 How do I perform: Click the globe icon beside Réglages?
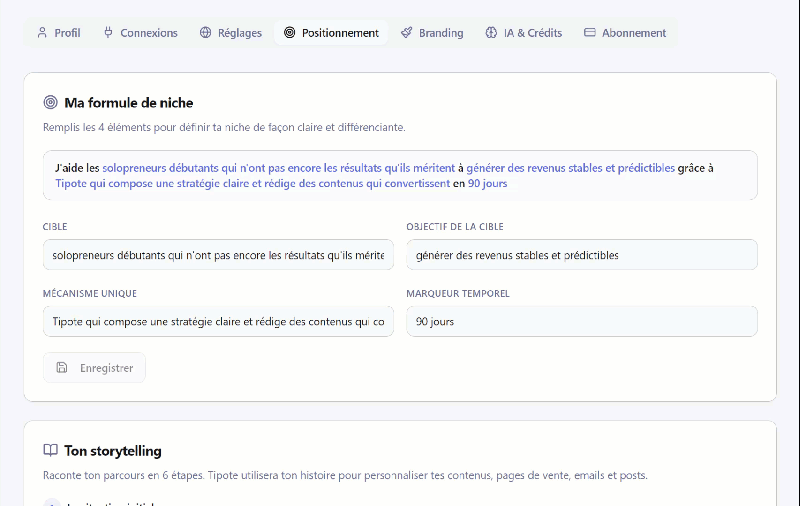click(206, 33)
